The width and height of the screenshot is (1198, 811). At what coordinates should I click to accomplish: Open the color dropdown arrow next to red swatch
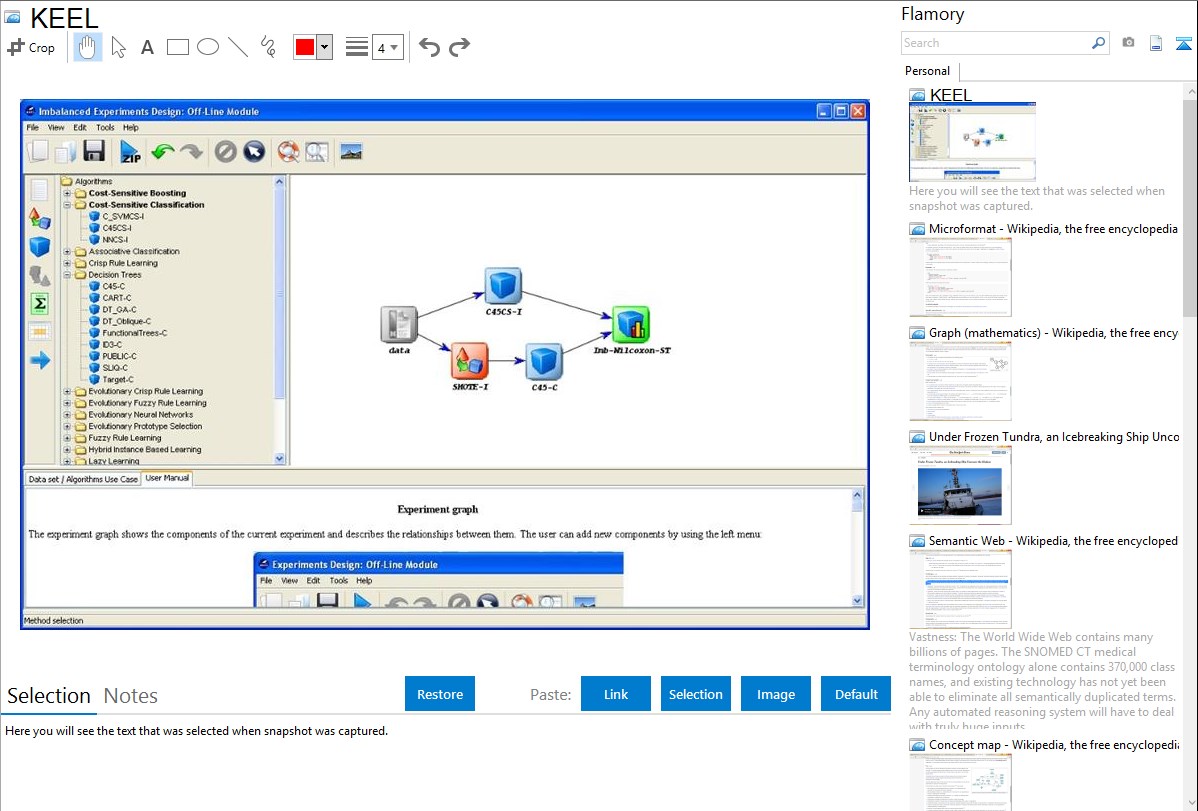(325, 47)
